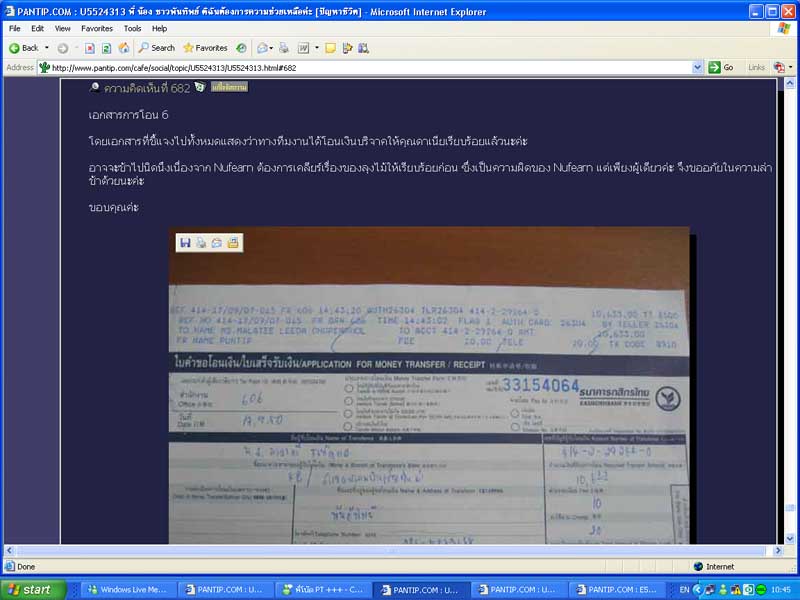The height and width of the screenshot is (600, 800).
Task: Save the picture via image toolbar
Action: tap(185, 243)
